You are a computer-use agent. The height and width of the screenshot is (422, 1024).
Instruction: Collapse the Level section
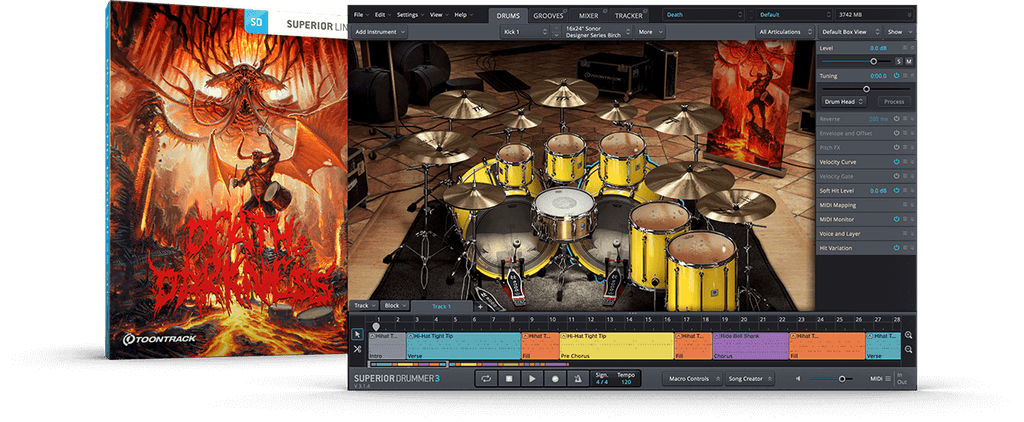pyautogui.click(x=912, y=48)
